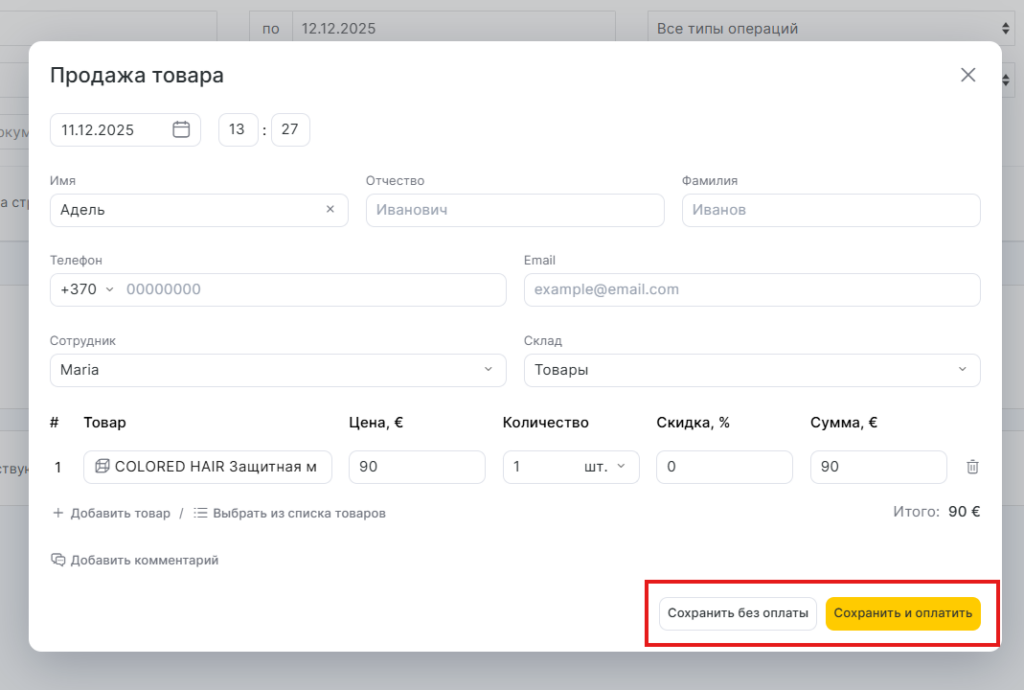Click the comment bubble icon beside Добавить комментарий
Image resolution: width=1024 pixels, height=690 pixels.
58,560
